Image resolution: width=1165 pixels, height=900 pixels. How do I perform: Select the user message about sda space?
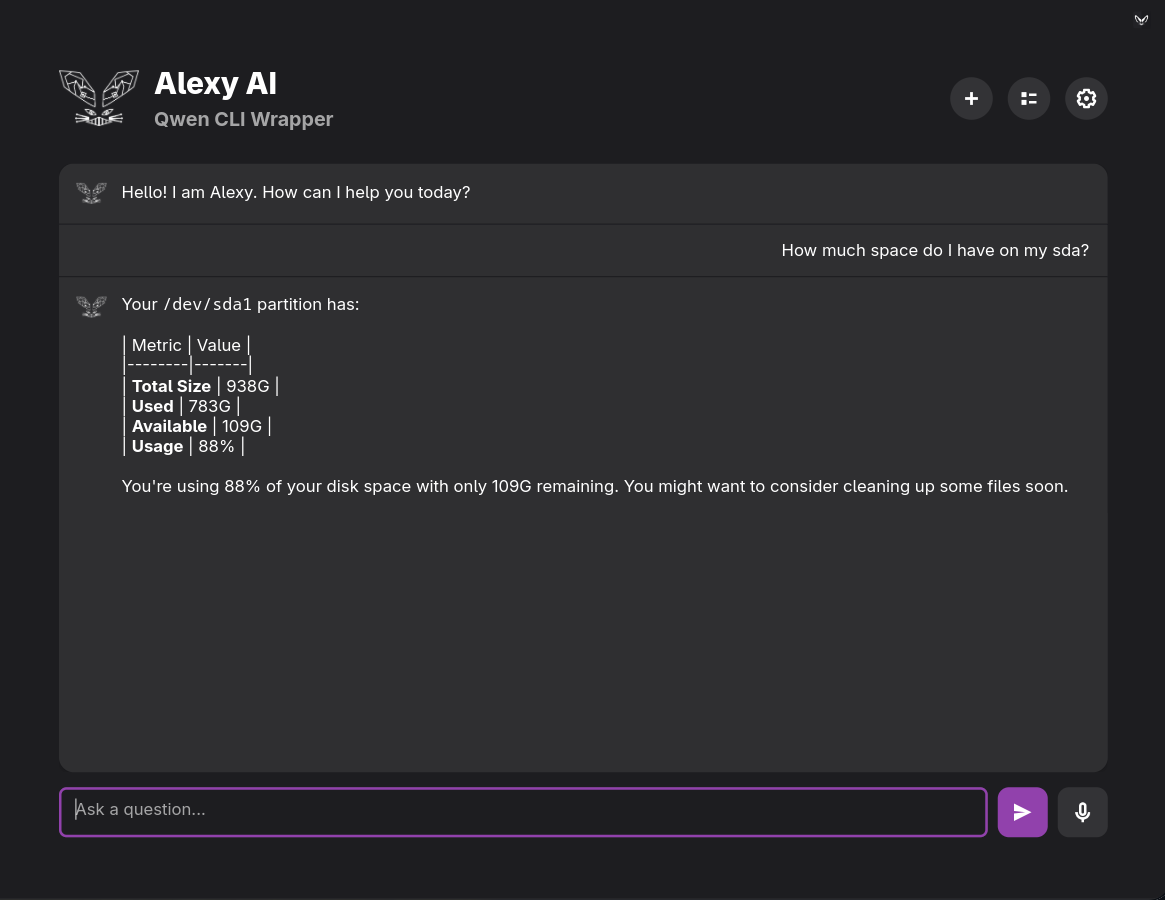(x=934, y=250)
